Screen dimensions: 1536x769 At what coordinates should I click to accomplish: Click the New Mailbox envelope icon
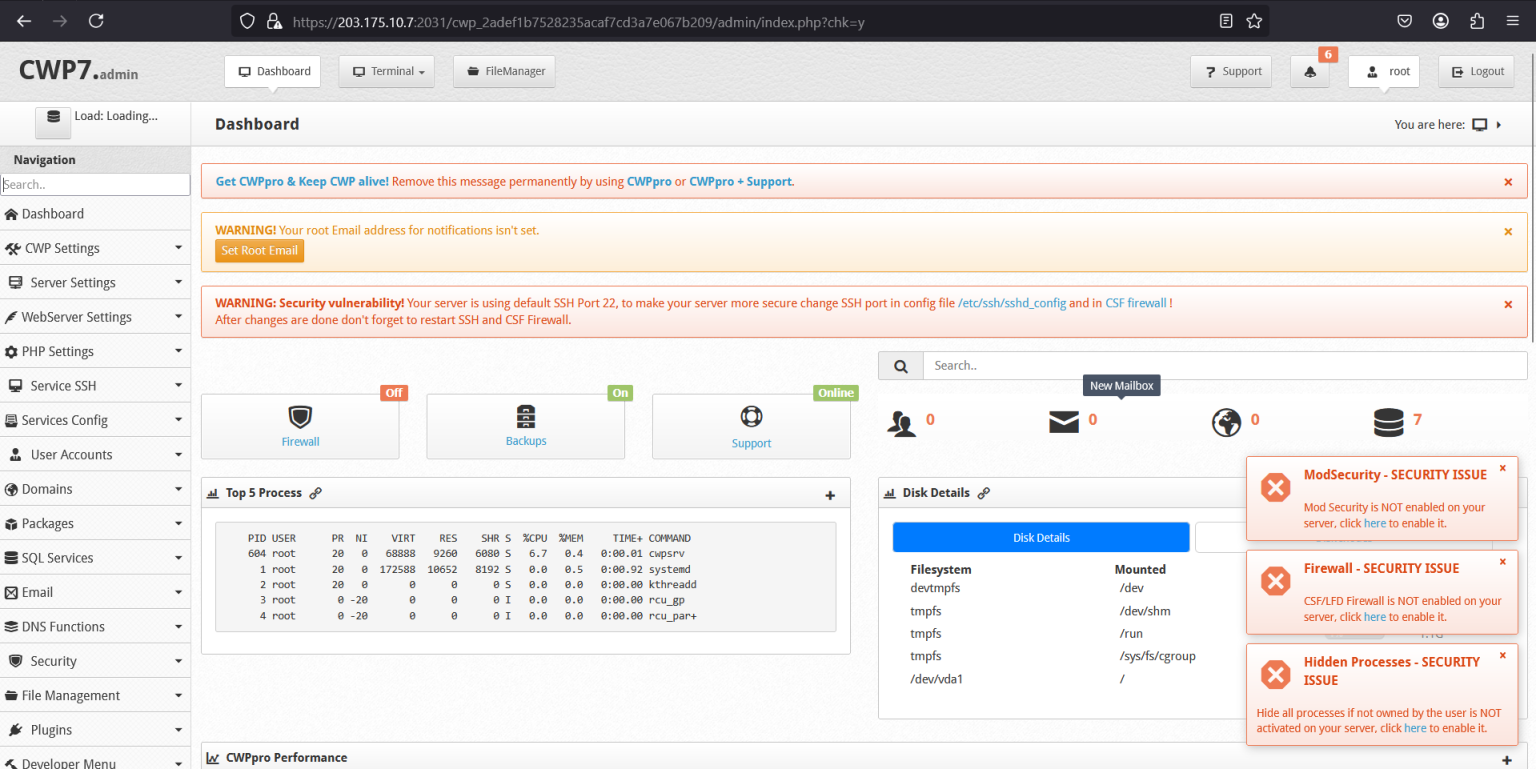click(1064, 422)
